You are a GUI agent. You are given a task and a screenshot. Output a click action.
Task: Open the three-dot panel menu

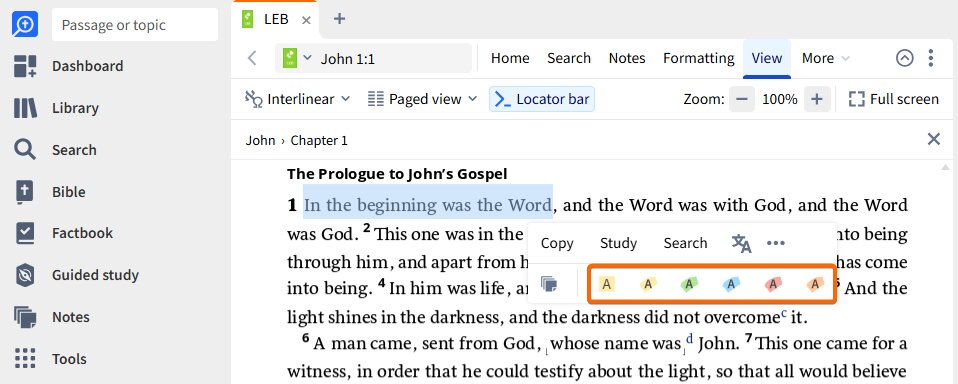point(931,58)
